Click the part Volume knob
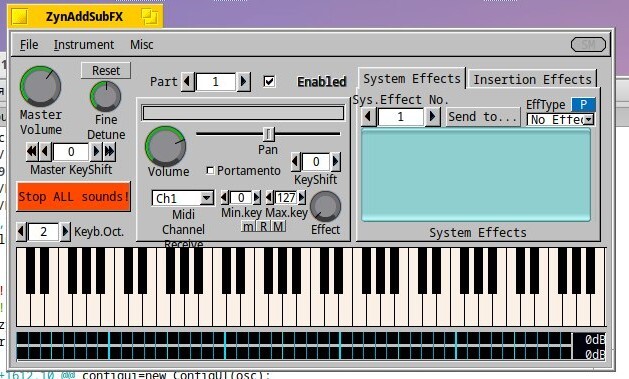The height and width of the screenshot is (379, 629). coord(165,146)
